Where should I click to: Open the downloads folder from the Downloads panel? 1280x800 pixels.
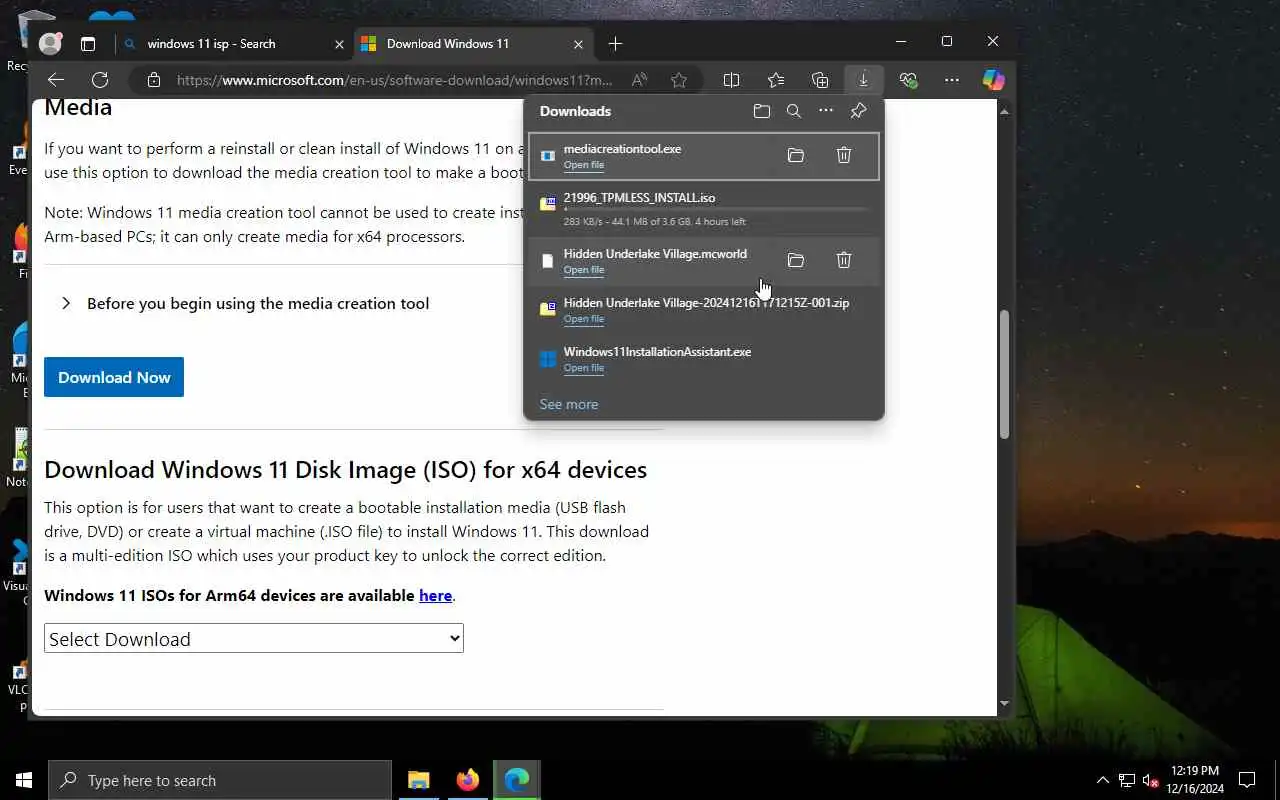tap(762, 111)
